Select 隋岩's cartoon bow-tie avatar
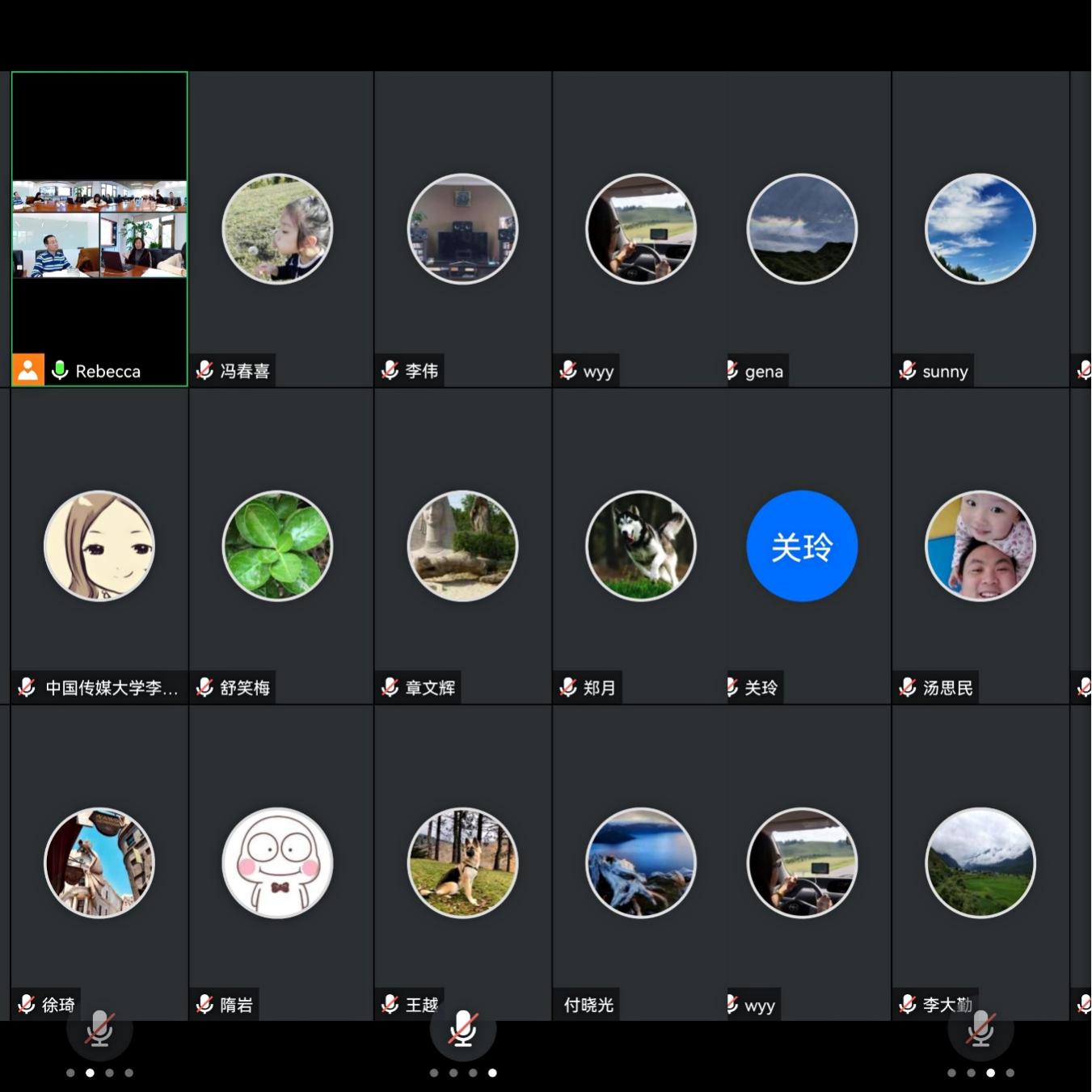The height and width of the screenshot is (1092, 1092). 277,863
